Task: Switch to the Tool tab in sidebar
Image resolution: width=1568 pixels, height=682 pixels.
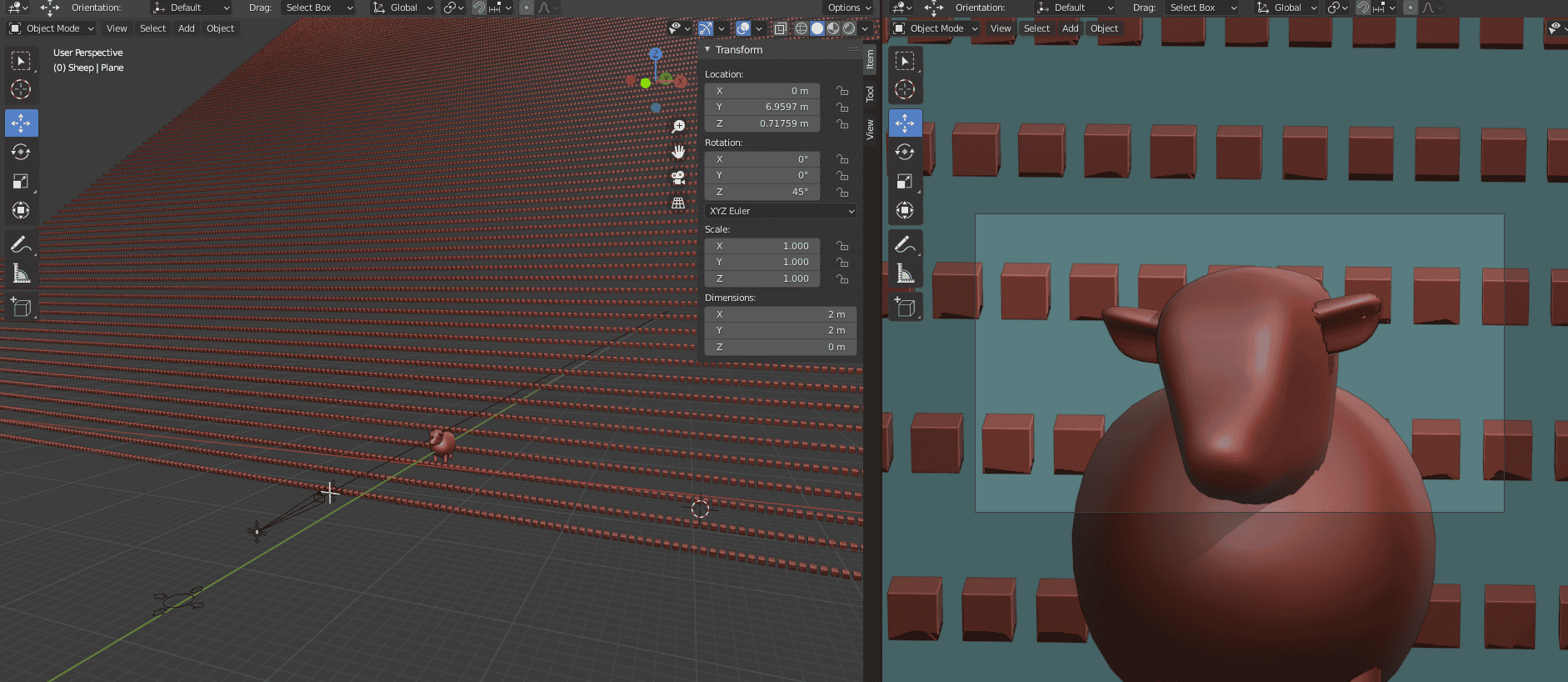Action: click(x=870, y=94)
